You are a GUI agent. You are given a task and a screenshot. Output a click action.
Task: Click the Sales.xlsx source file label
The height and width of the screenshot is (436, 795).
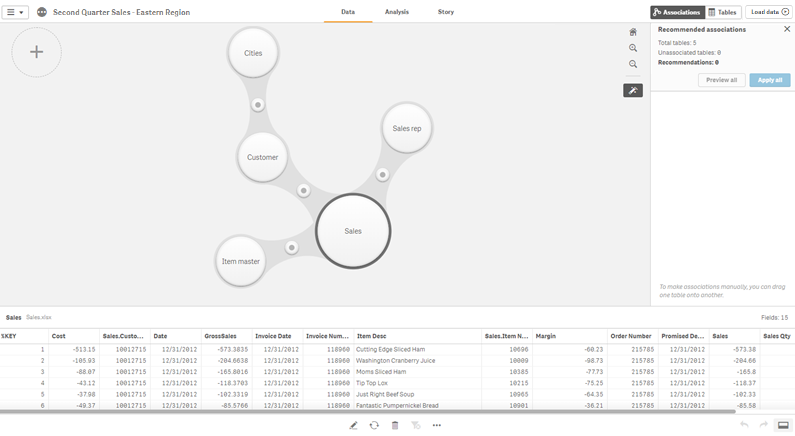[39, 317]
